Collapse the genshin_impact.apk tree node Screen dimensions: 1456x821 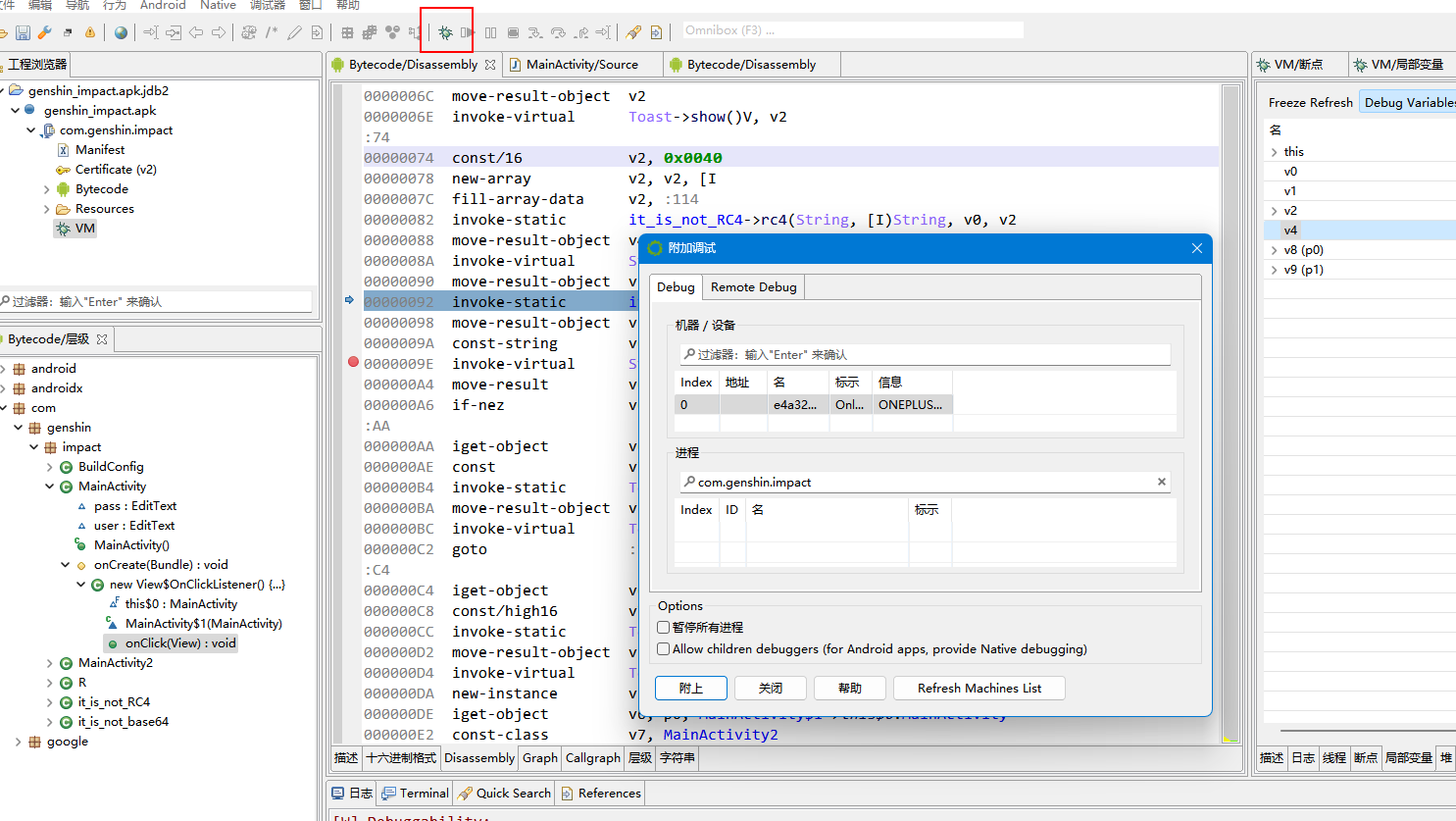tap(16, 111)
